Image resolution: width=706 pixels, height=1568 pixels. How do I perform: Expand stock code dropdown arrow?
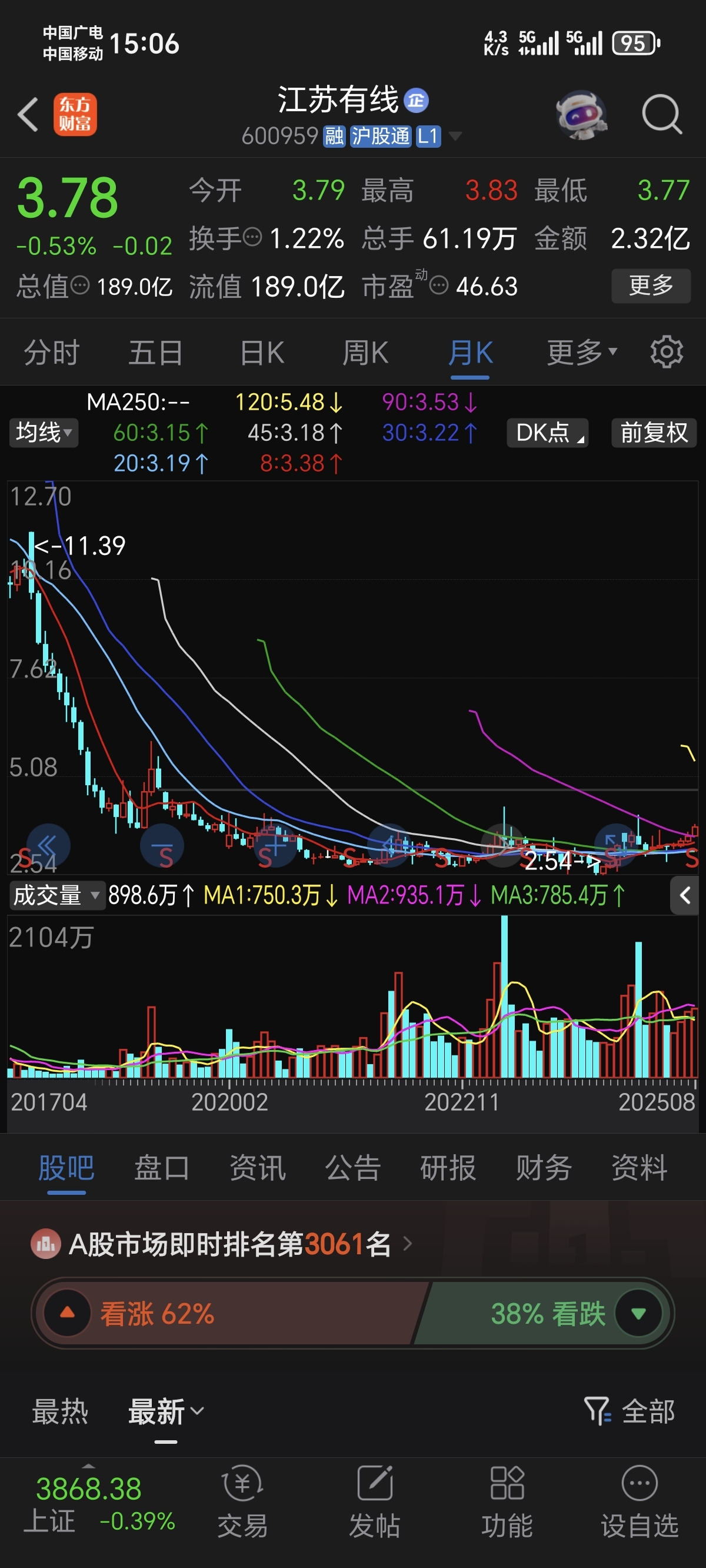[455, 136]
